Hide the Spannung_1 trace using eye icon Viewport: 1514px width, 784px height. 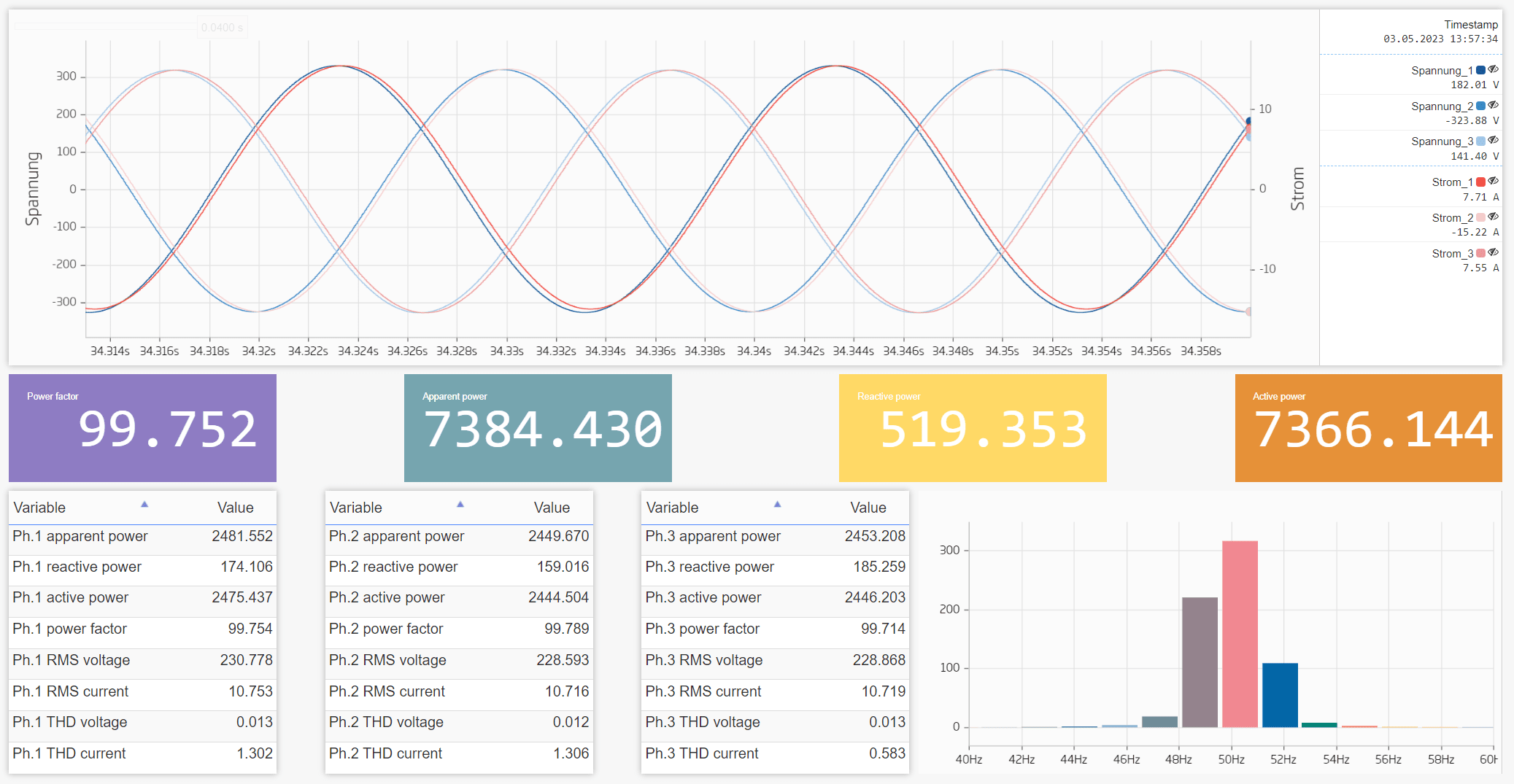coord(1493,70)
